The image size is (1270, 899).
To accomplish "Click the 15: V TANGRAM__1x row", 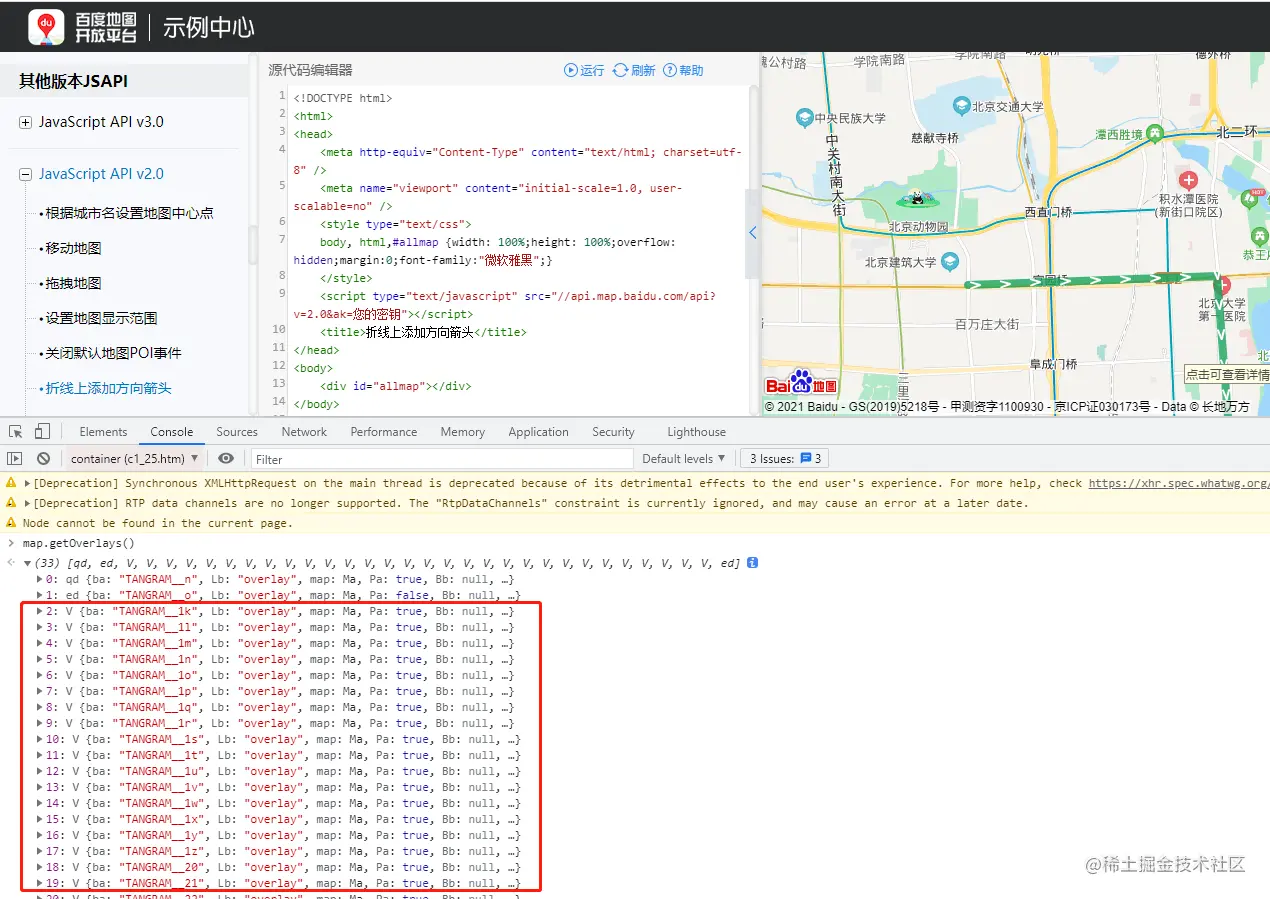I will pos(278,820).
